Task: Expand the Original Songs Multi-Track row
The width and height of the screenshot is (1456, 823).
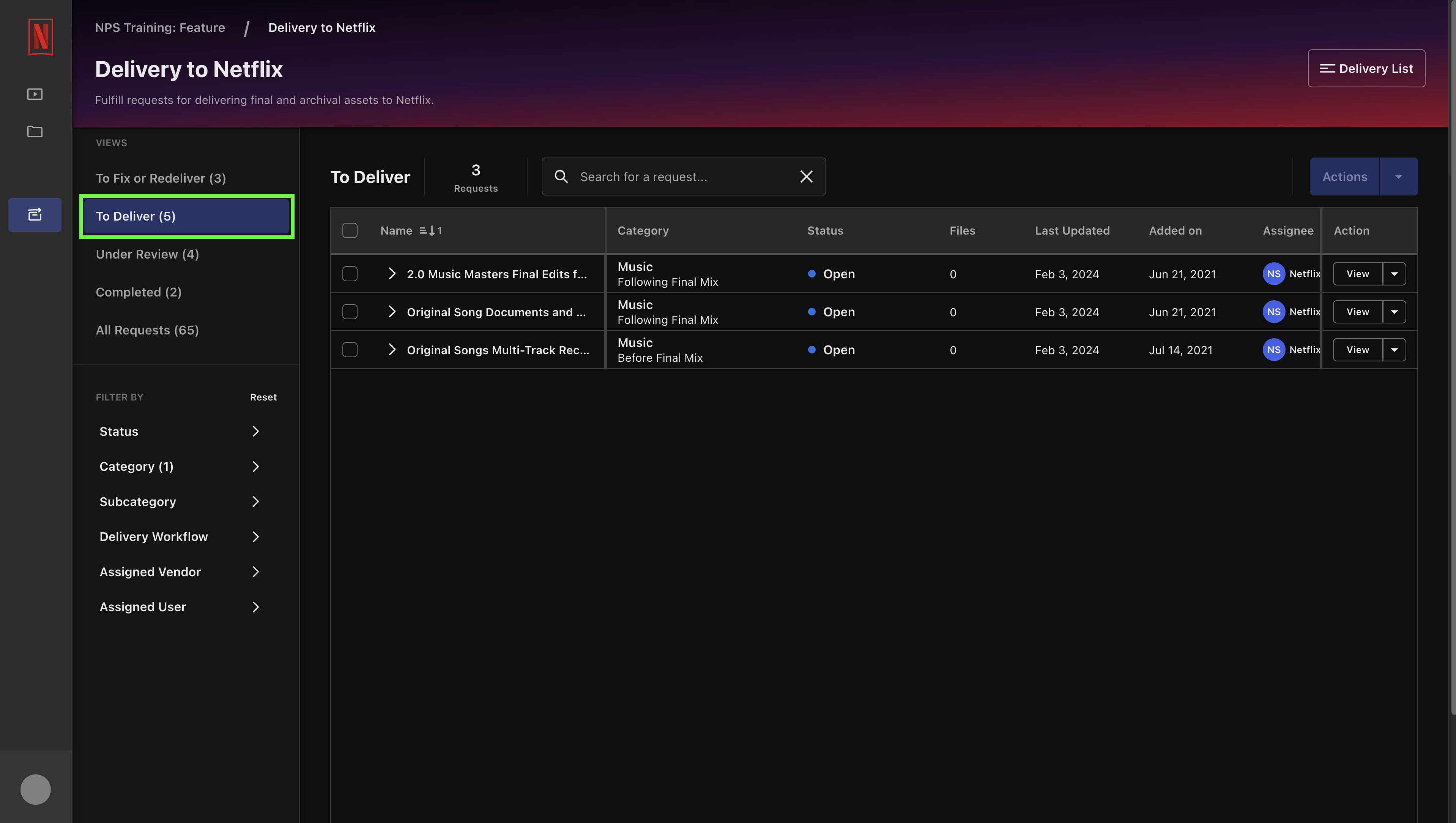Action: click(392, 349)
